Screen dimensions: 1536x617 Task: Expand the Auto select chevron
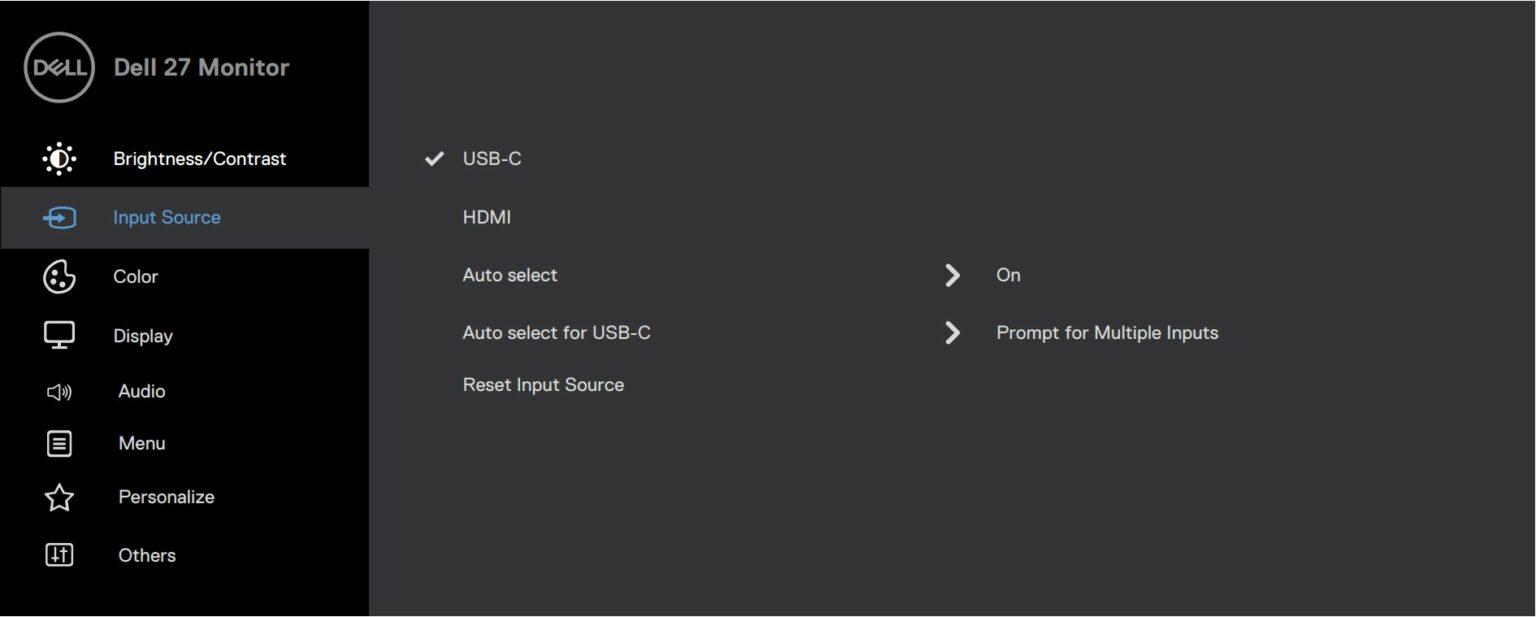(951, 275)
